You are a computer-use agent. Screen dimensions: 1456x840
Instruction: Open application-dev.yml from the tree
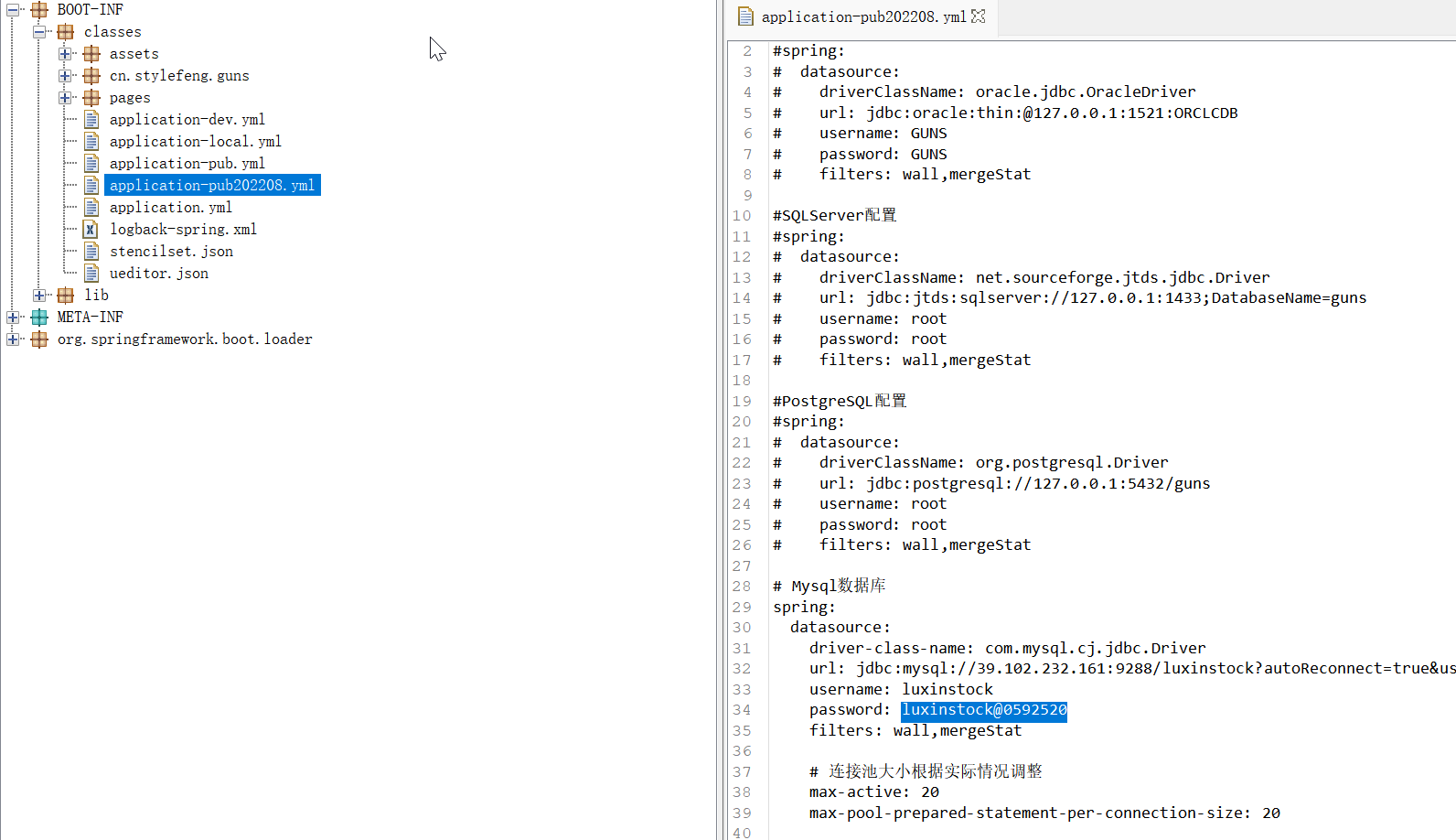(187, 120)
